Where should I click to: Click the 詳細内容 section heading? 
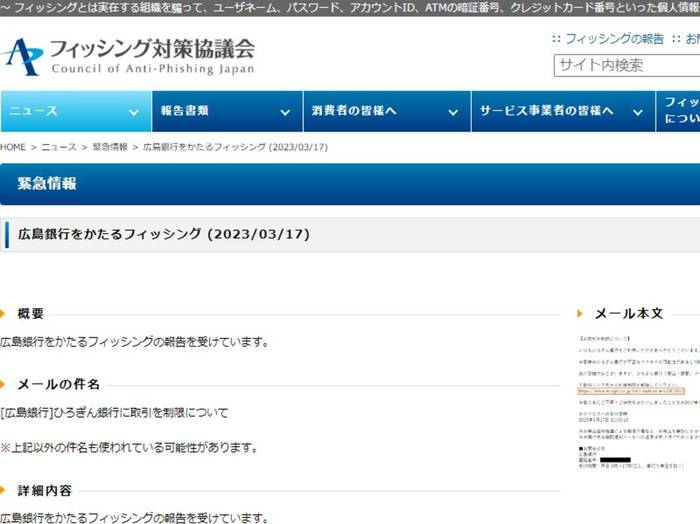click(45, 491)
